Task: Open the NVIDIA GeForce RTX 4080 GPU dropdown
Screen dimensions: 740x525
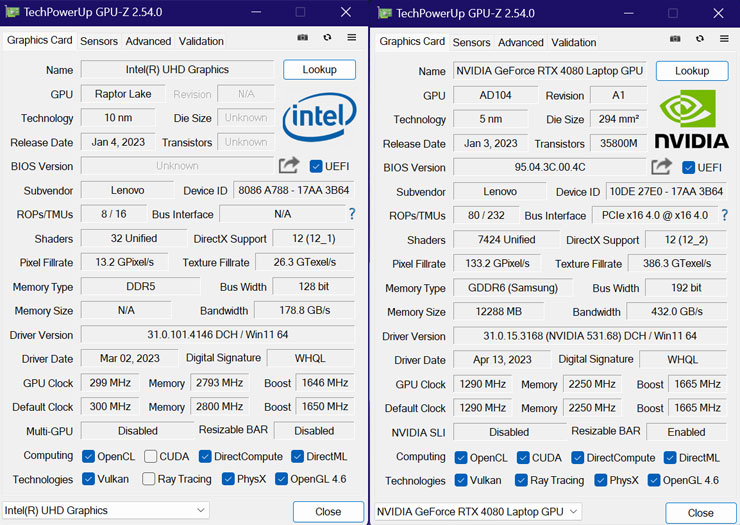Action: pos(477,512)
